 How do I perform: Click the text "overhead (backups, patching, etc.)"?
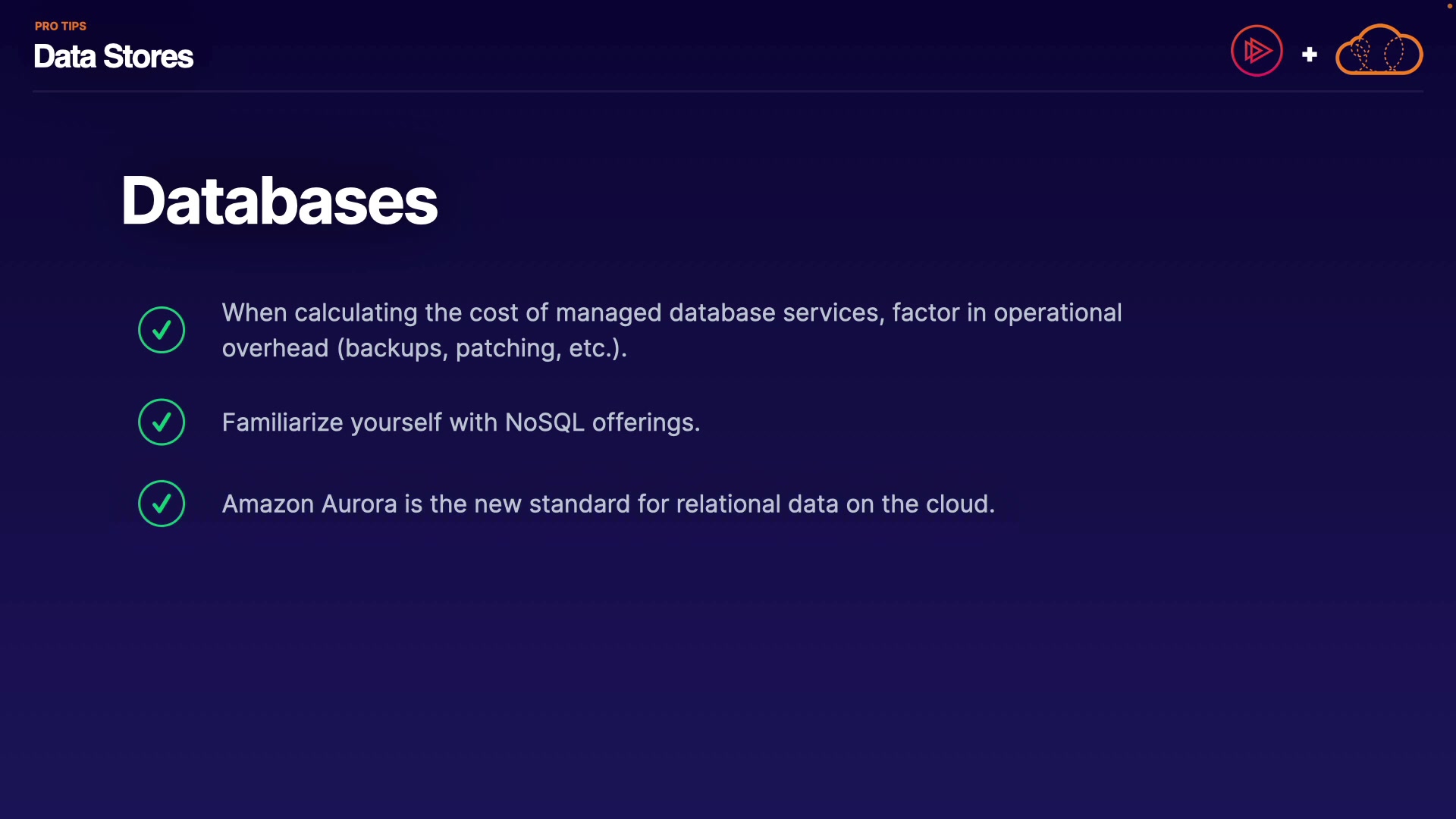pos(423,348)
